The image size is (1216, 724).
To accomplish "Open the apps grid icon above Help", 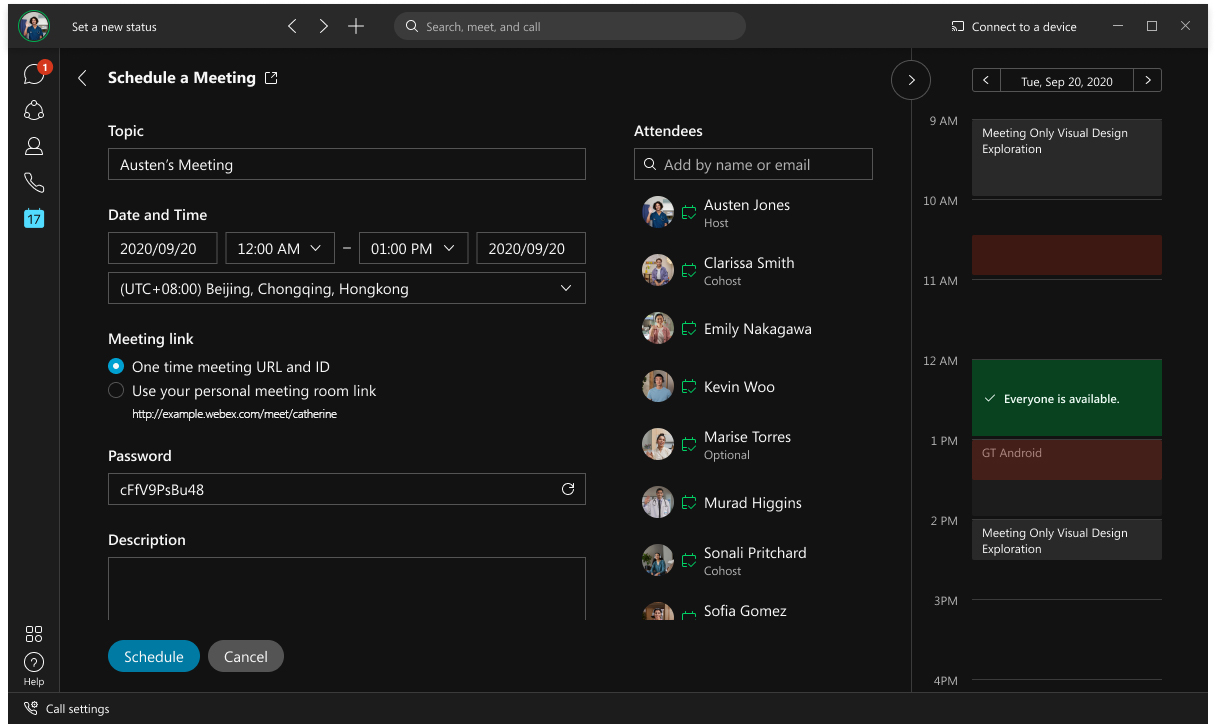I will coord(34,634).
